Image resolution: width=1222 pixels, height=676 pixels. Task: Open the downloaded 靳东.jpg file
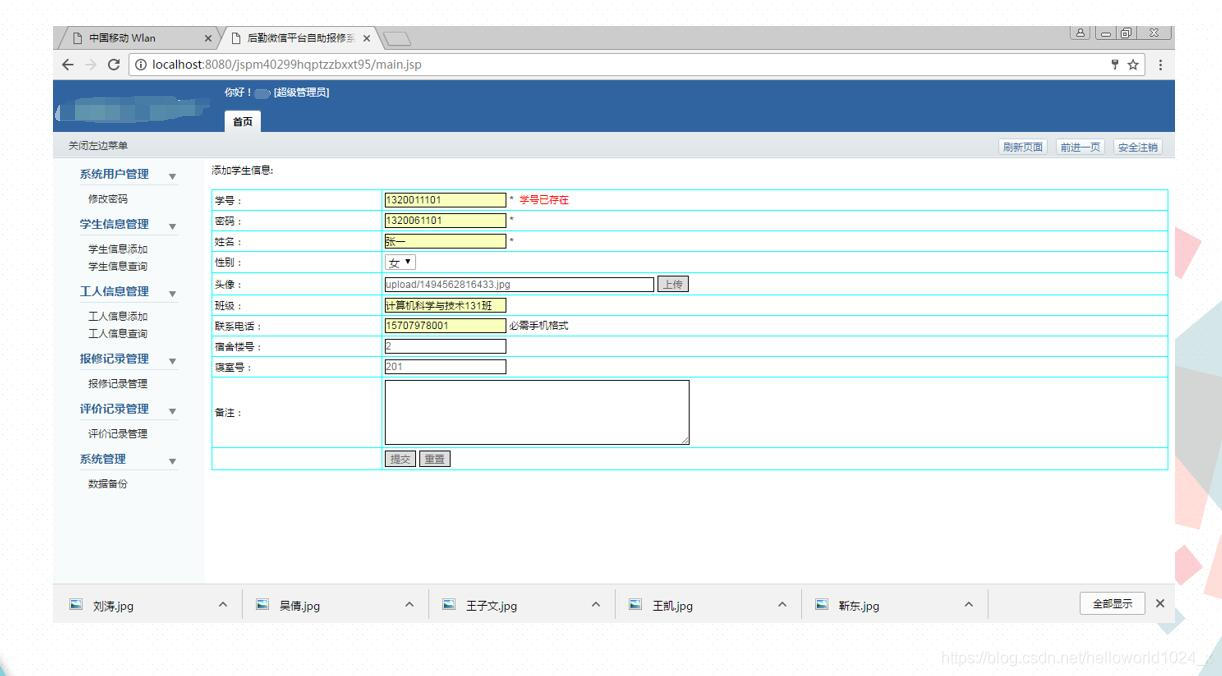pos(860,605)
